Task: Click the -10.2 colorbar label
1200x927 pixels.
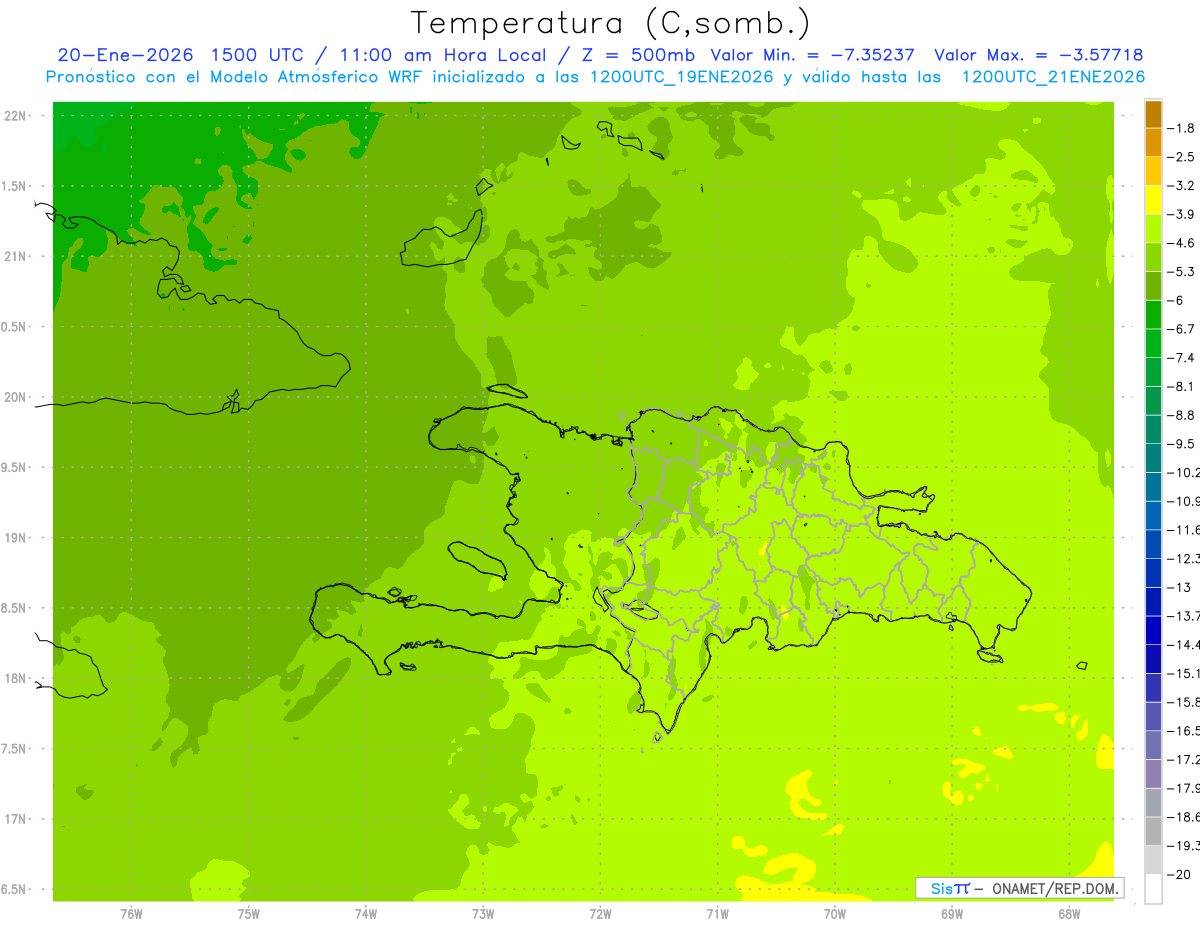Action: click(1183, 473)
